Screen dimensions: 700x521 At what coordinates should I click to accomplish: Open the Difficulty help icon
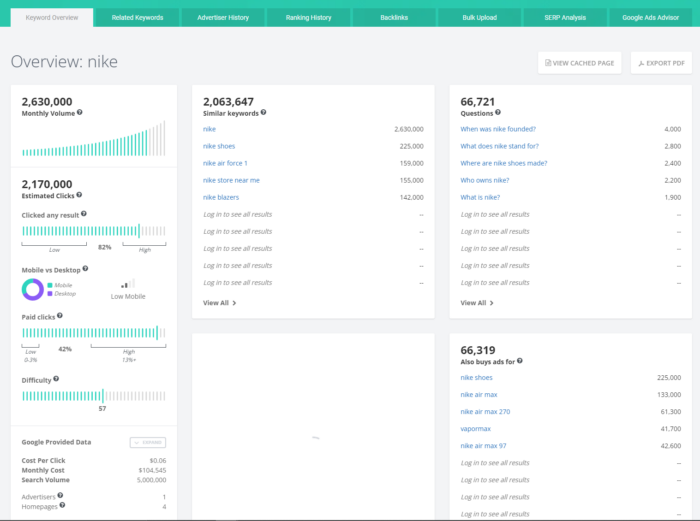point(56,379)
